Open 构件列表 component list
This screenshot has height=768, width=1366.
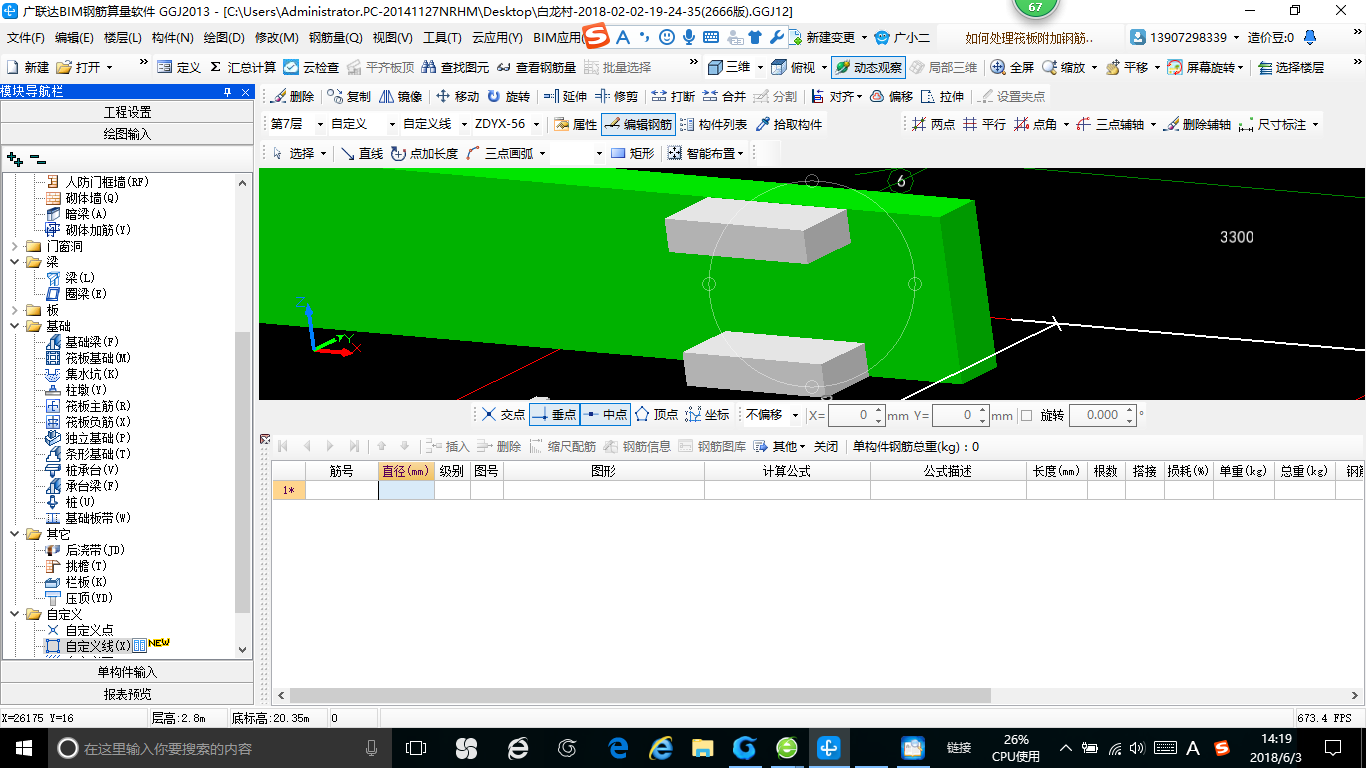713,124
